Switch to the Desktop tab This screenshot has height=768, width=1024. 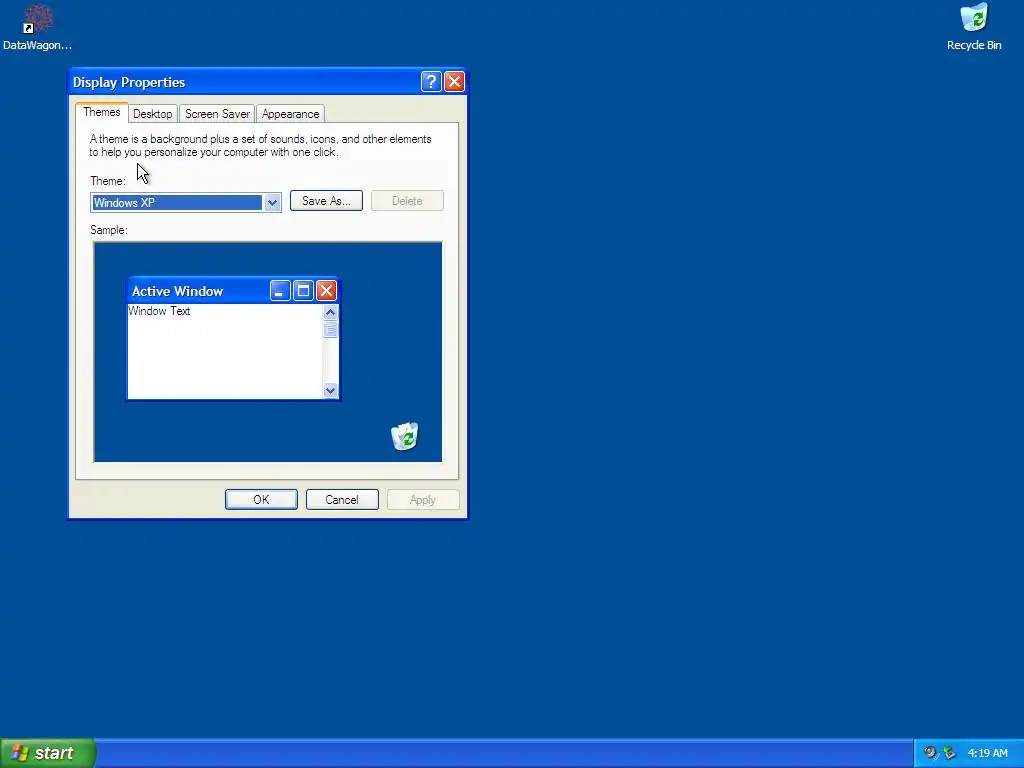[153, 114]
